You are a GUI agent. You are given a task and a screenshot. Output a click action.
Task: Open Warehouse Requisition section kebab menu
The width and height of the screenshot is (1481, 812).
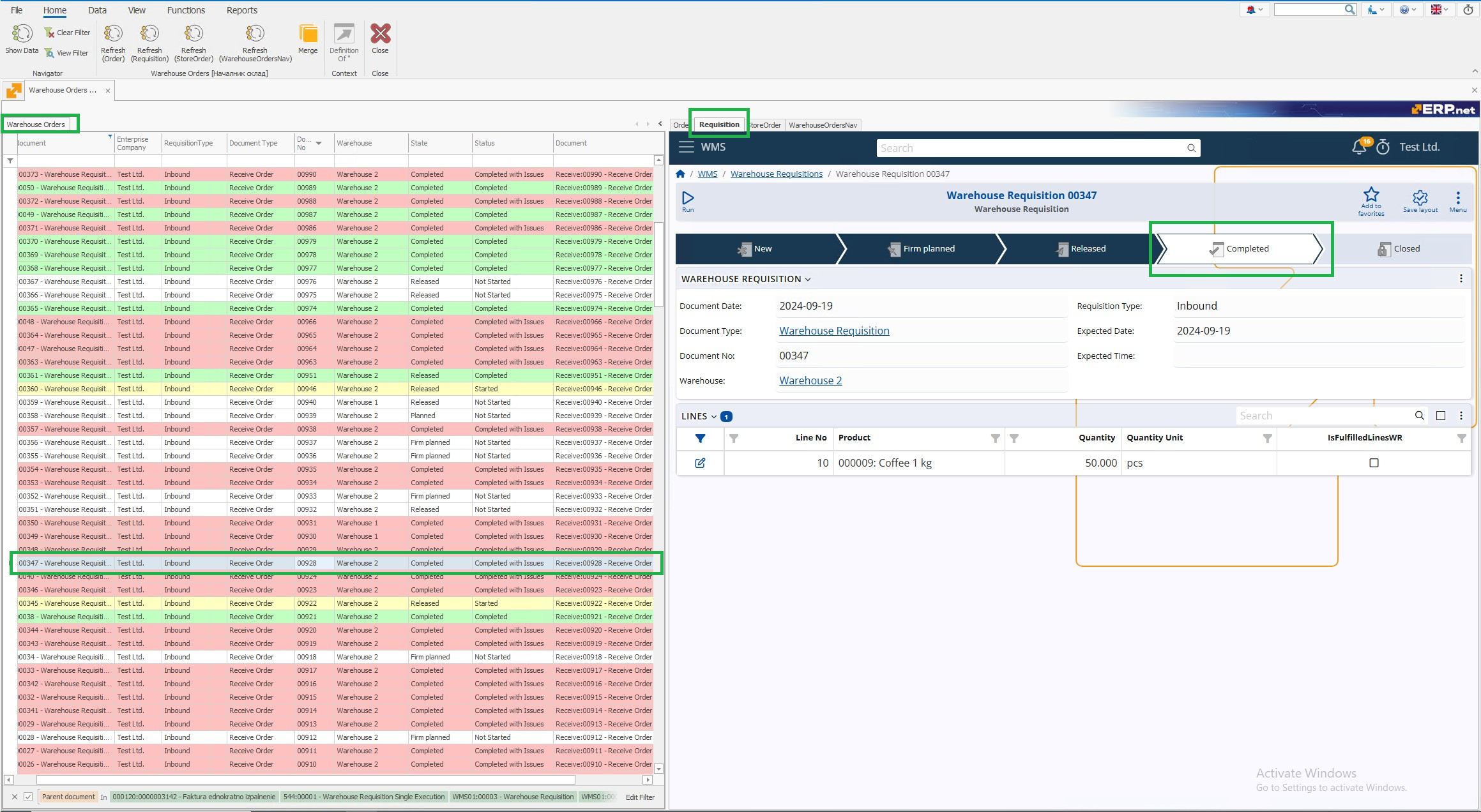[1461, 278]
